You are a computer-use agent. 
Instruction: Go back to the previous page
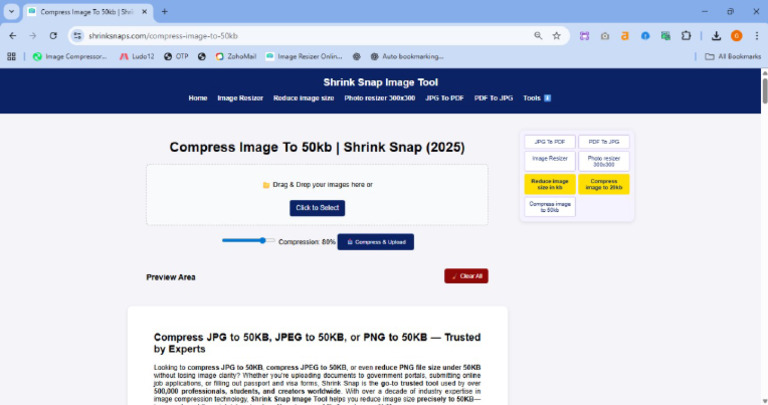coord(13,36)
